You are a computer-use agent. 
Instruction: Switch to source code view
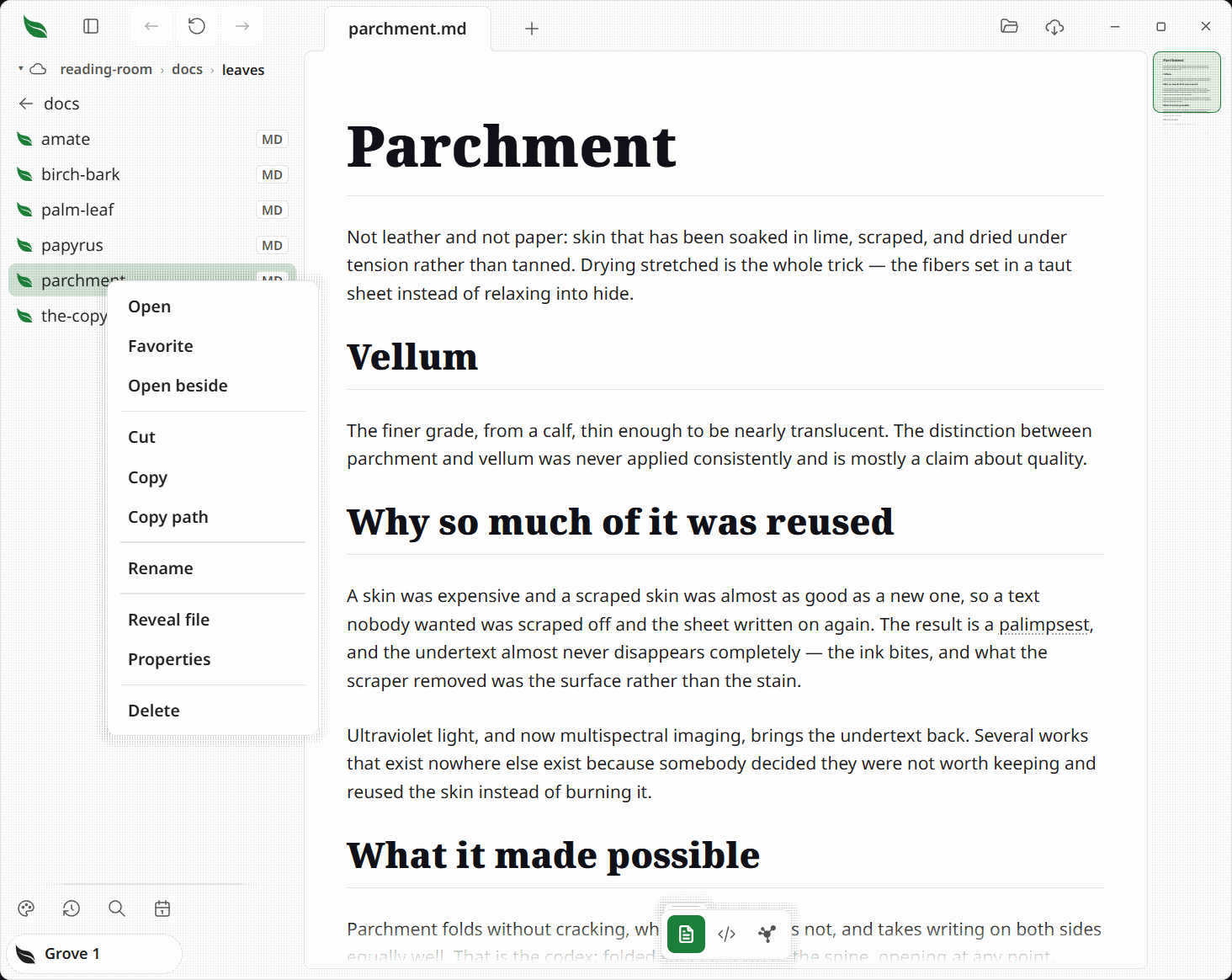pyautogui.click(x=727, y=934)
